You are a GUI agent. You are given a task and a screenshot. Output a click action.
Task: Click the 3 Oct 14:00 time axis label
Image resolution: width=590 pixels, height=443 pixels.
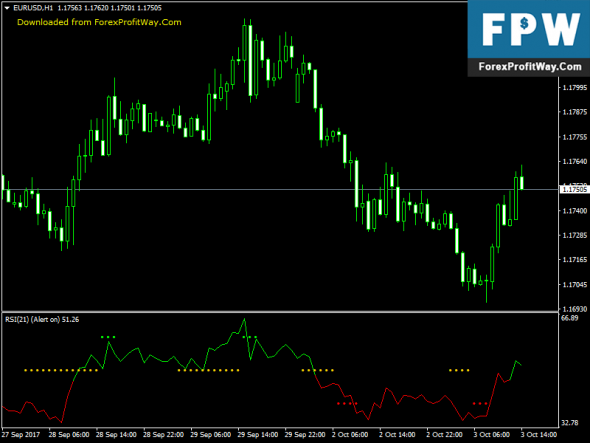tap(539, 435)
